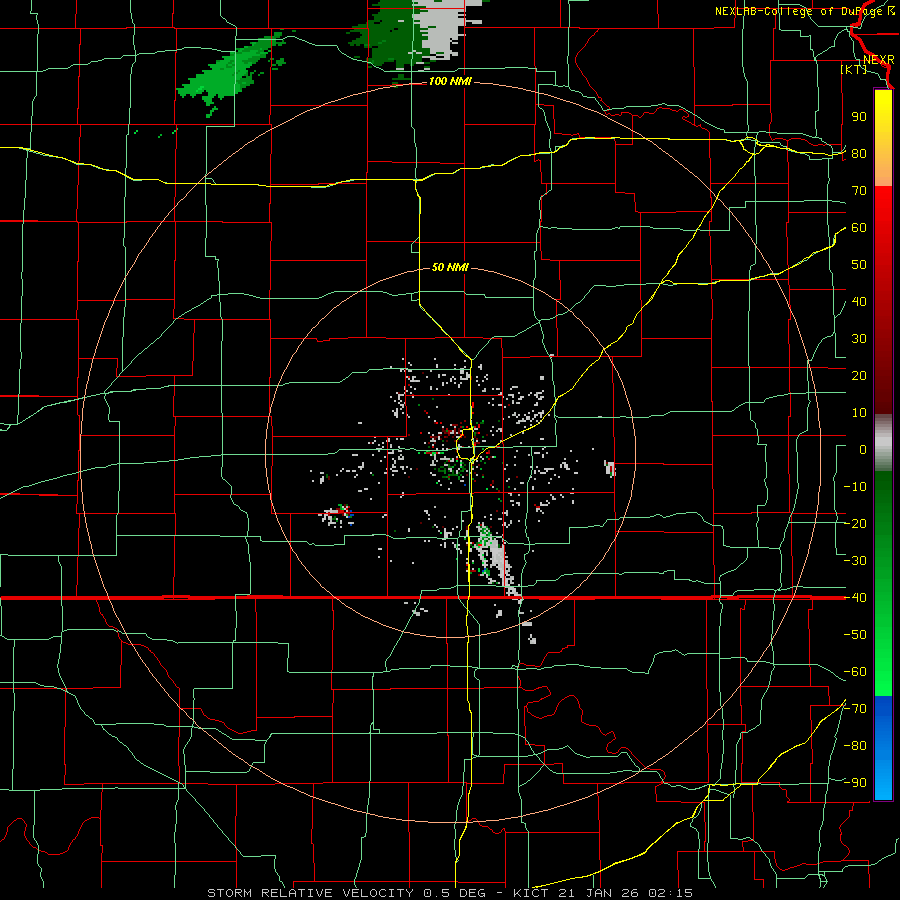Click the Storm Relative Velocity caption at bottom

tap(450, 893)
